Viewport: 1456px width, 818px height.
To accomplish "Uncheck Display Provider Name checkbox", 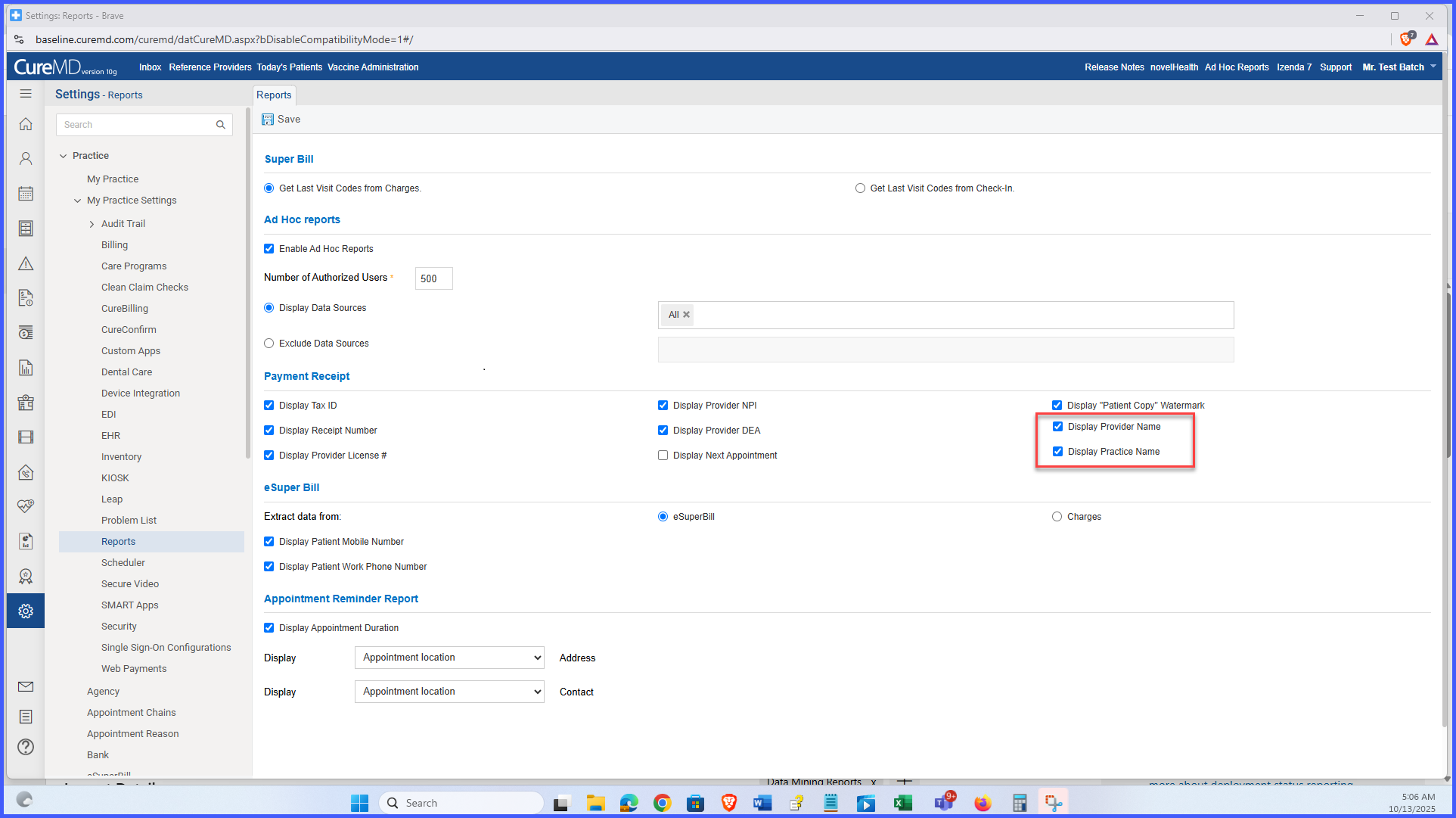I will coord(1057,427).
